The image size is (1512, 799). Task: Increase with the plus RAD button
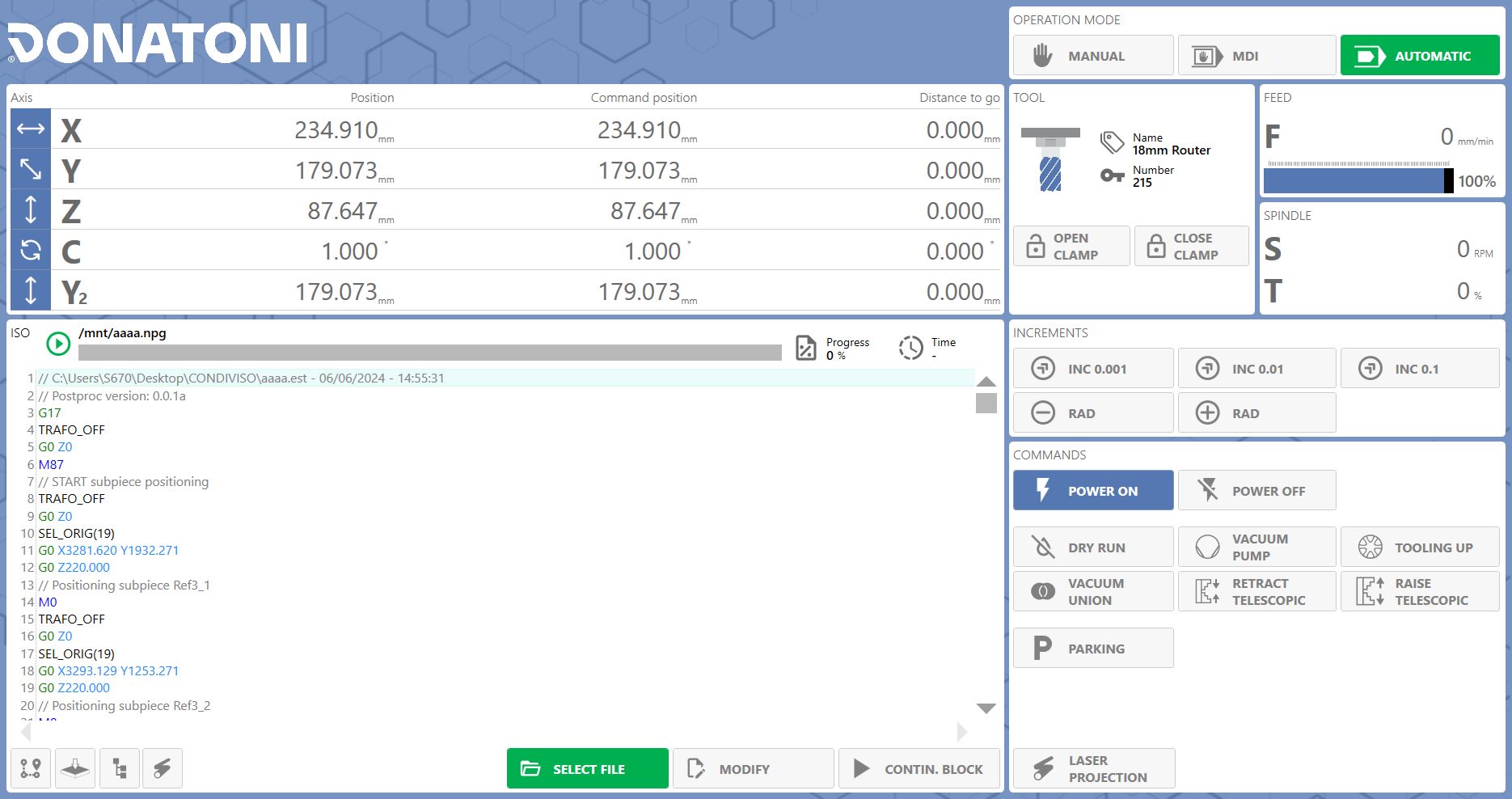(x=1256, y=413)
